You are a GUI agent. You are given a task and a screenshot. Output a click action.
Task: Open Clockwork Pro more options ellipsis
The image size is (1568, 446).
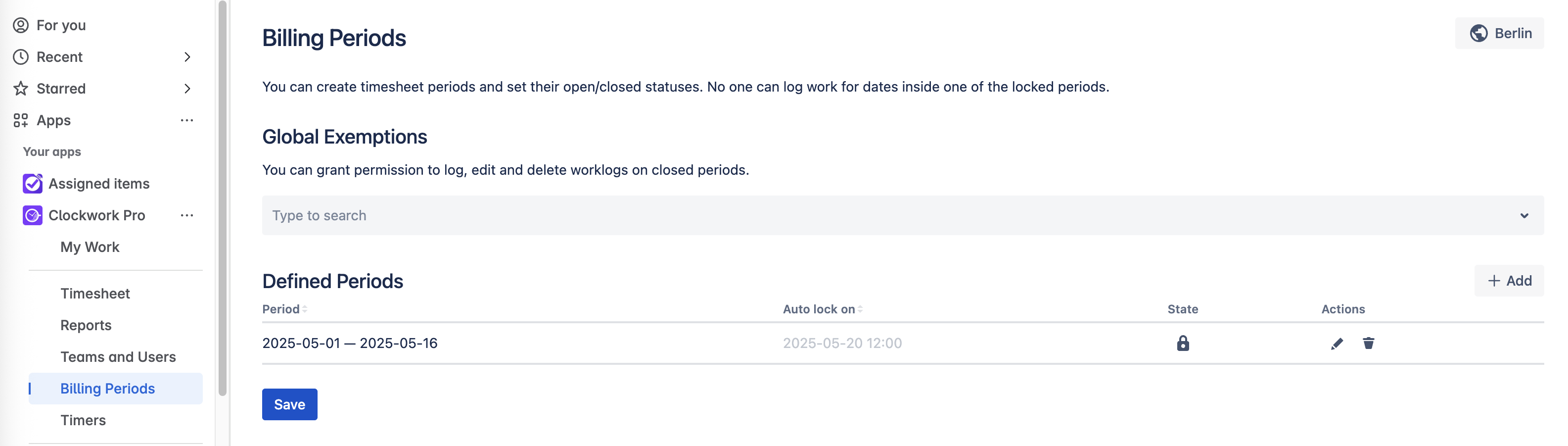[187, 215]
